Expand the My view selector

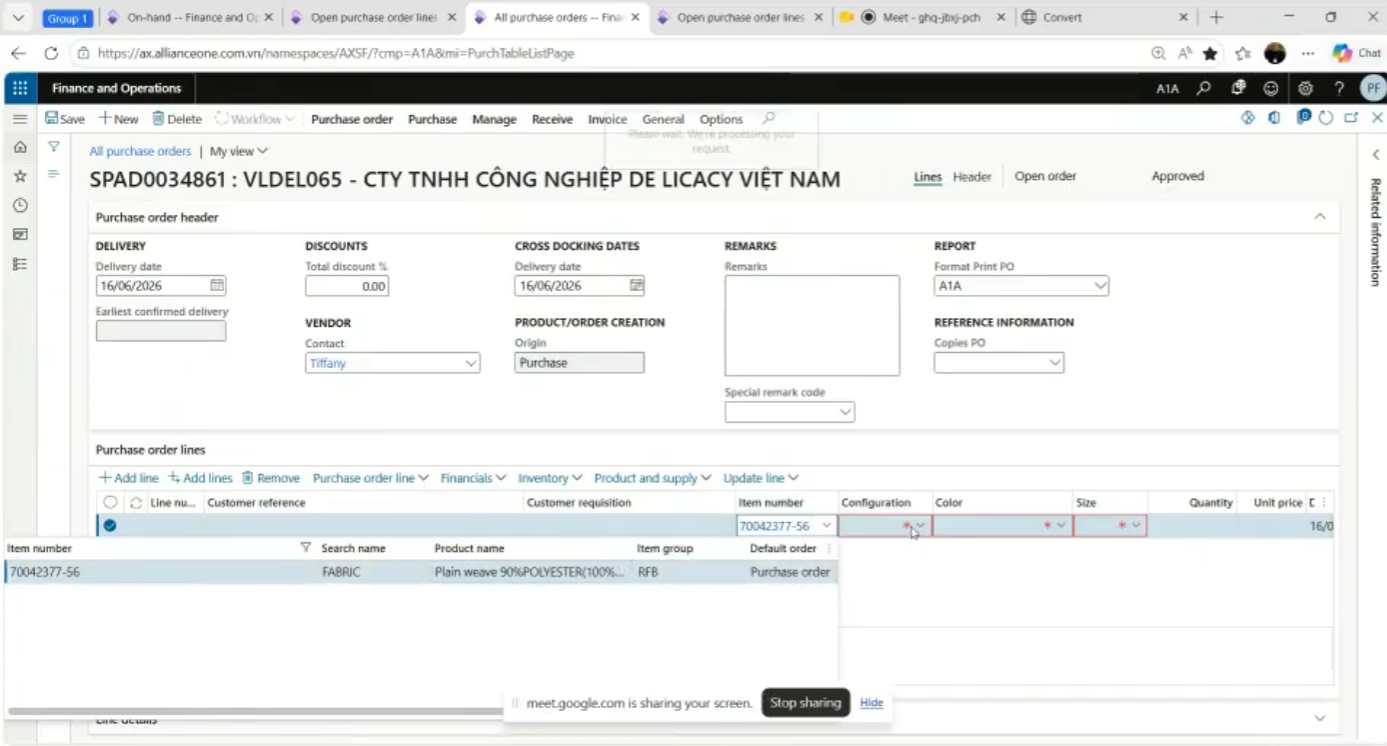pos(239,151)
